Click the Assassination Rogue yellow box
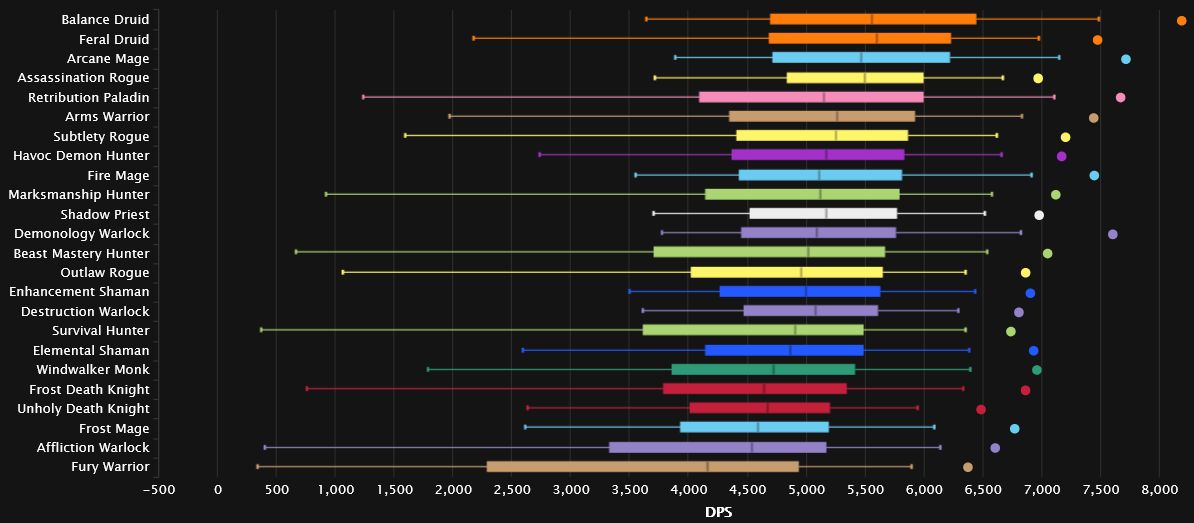The height and width of the screenshot is (523, 1194). tap(855, 78)
